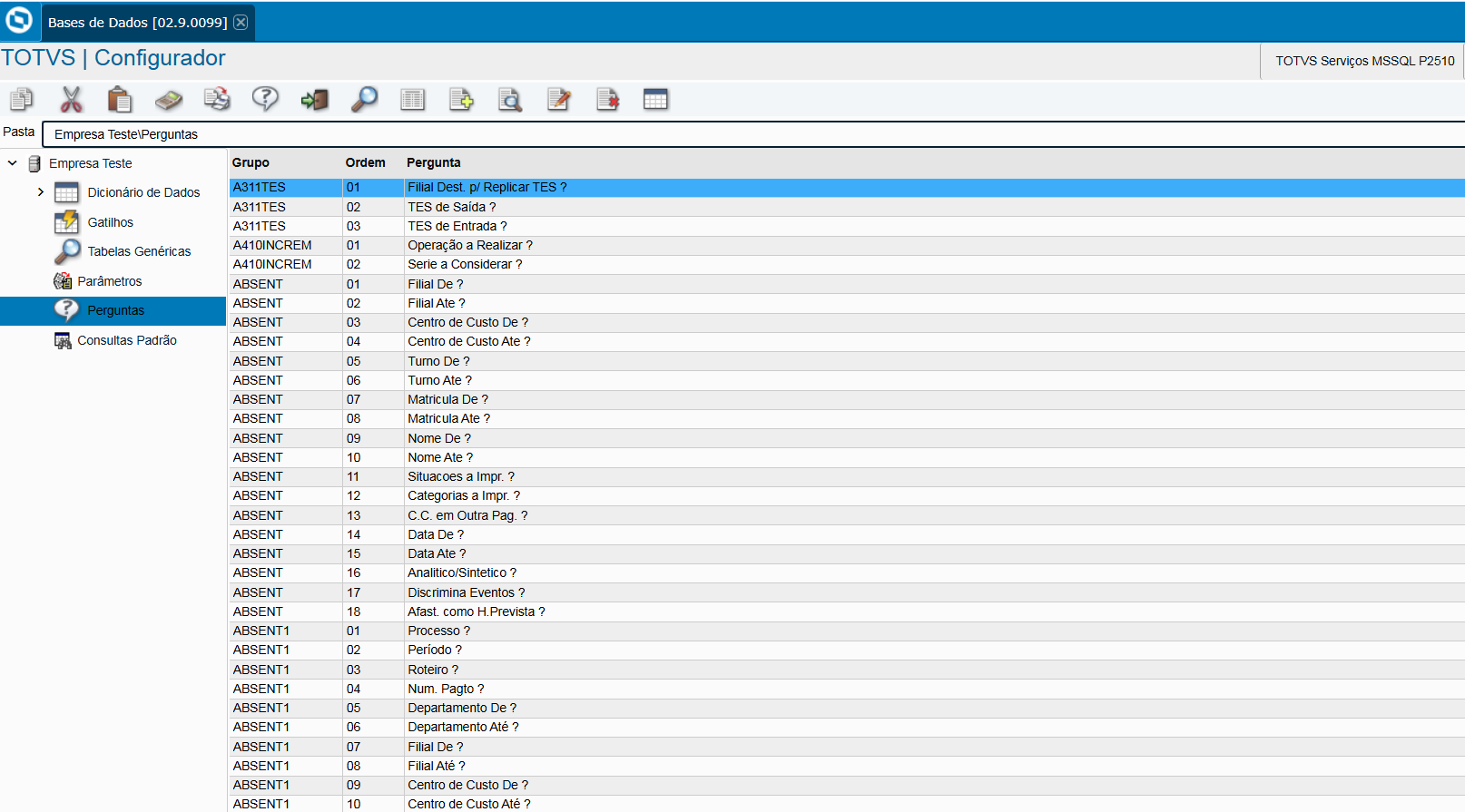The image size is (1465, 812).
Task: Select row 'Processo ?'
Action: click(x=846, y=631)
